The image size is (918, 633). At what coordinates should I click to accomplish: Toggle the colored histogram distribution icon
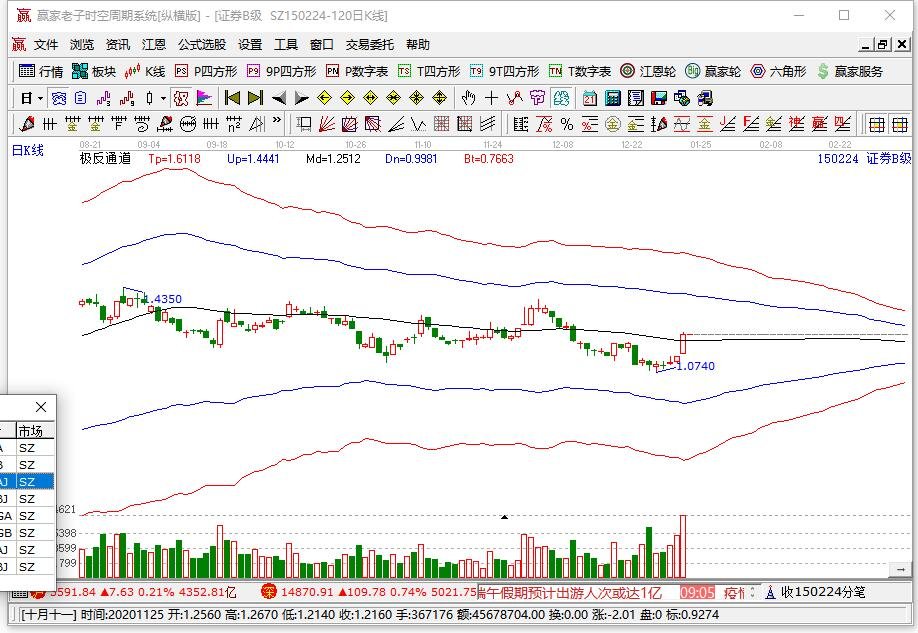click(204, 98)
